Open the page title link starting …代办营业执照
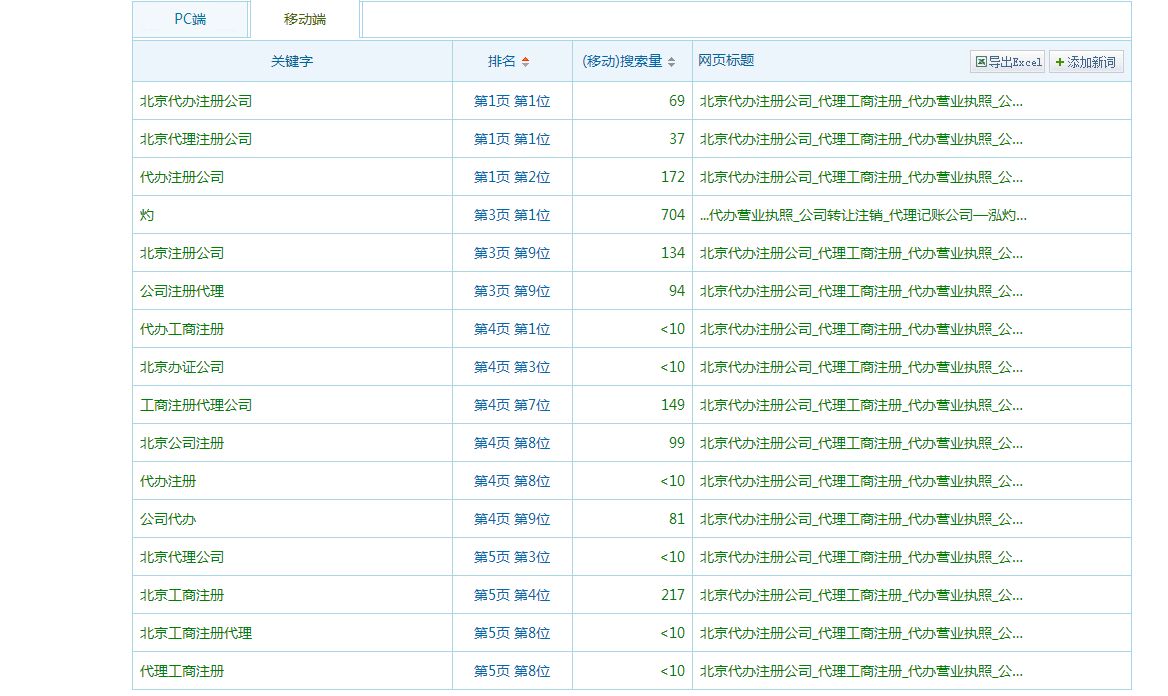The width and height of the screenshot is (1168, 696). (x=862, y=215)
